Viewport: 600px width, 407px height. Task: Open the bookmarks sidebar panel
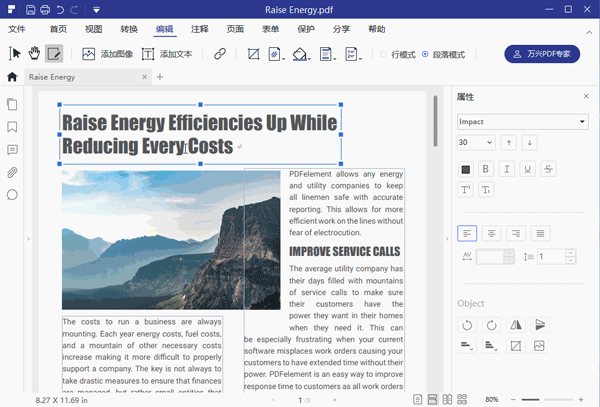click(13, 127)
